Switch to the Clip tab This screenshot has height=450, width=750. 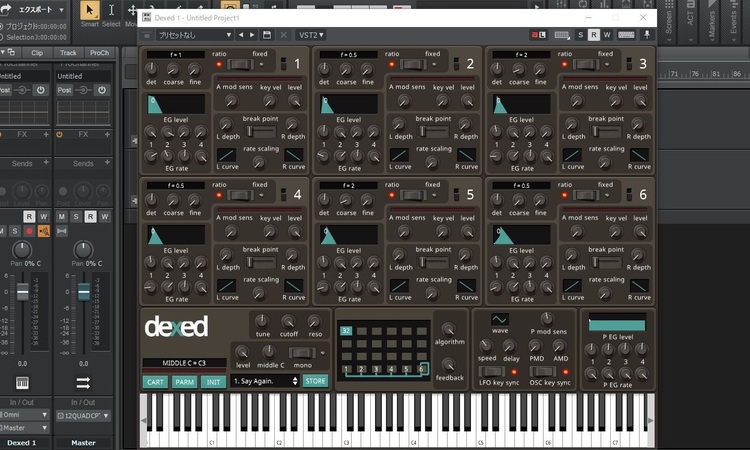(x=37, y=53)
